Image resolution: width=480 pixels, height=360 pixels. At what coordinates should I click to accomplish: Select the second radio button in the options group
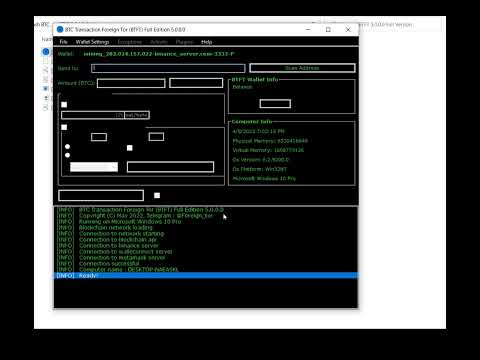tap(67, 155)
